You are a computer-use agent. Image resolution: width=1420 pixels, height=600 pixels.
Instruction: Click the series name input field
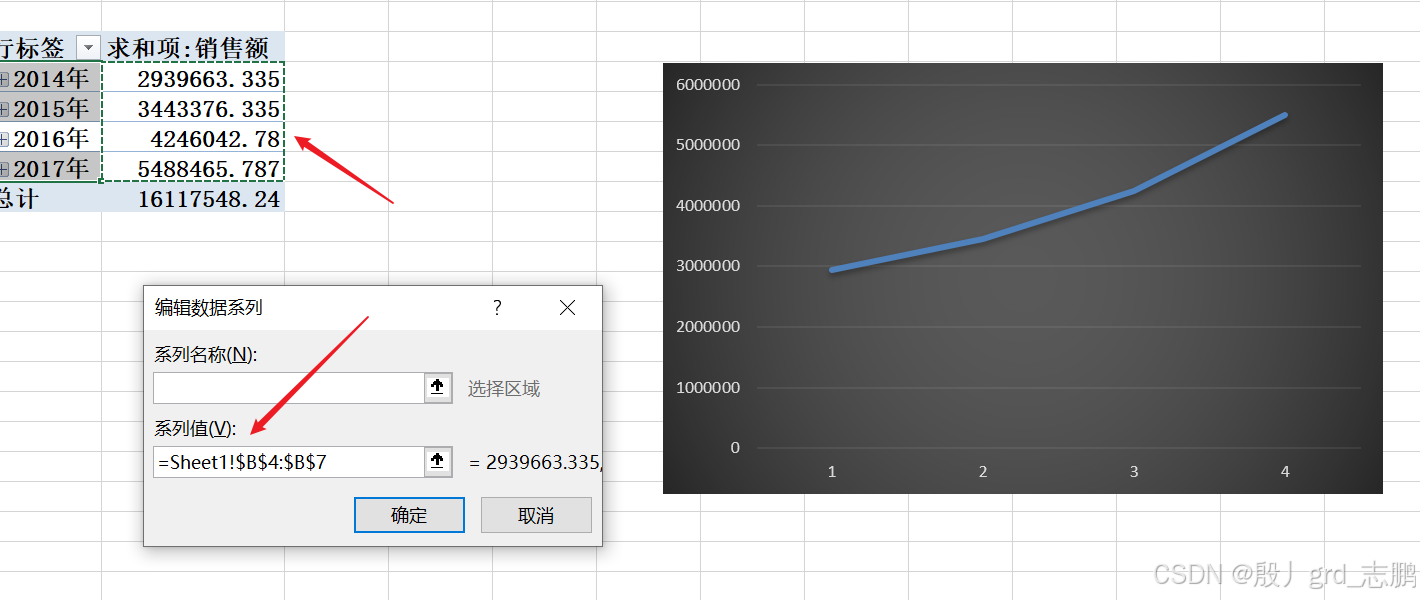point(290,388)
